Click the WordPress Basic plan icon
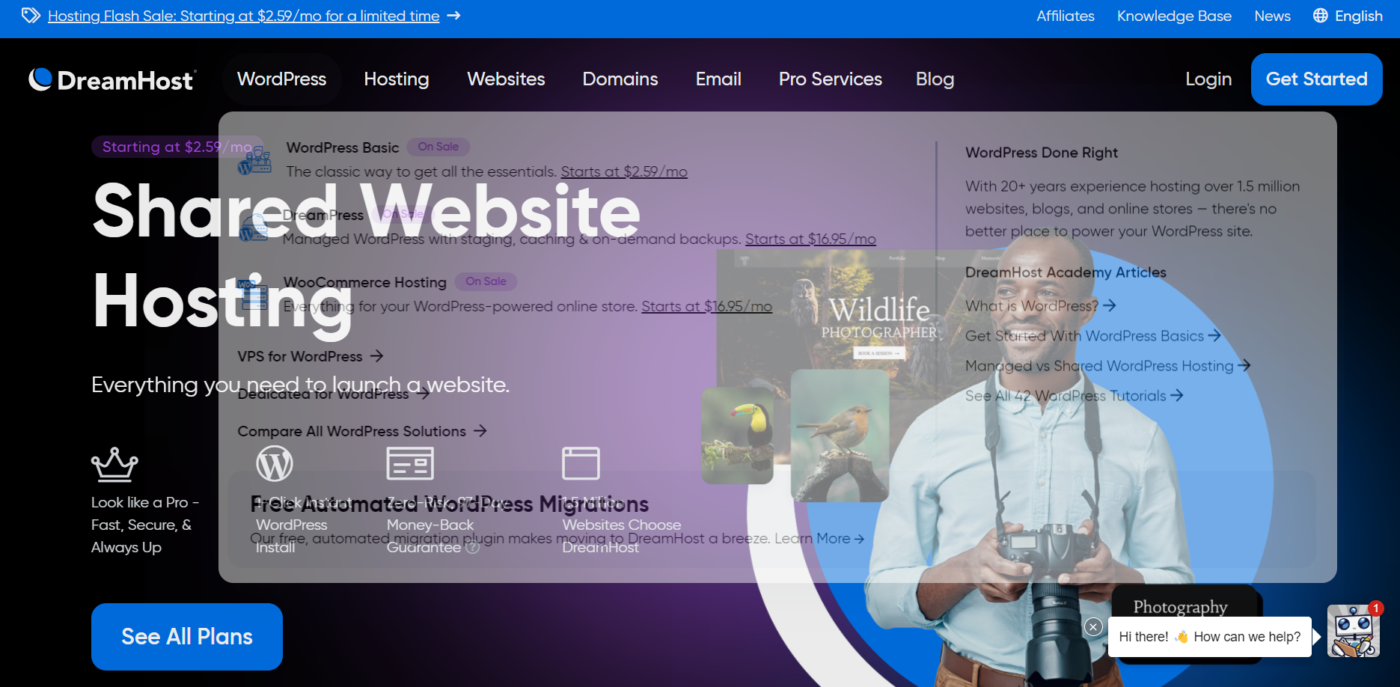This screenshot has width=1400, height=687. click(x=254, y=160)
